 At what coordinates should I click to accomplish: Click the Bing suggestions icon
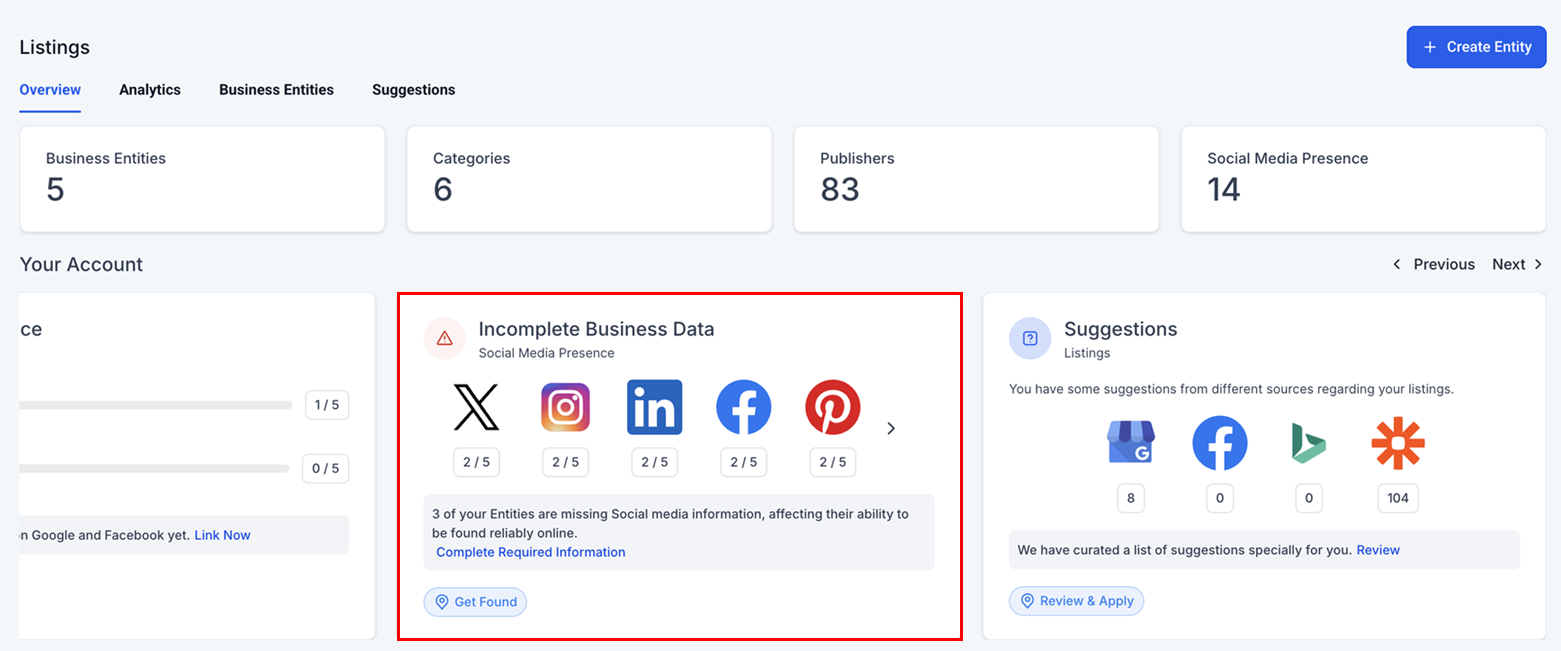pos(1308,443)
